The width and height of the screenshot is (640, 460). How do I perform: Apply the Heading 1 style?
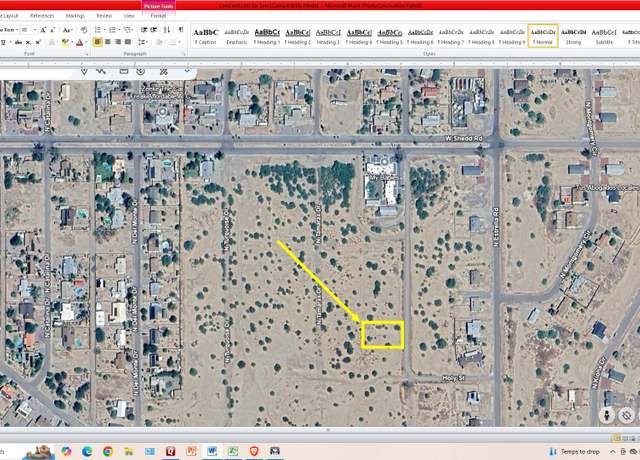tap(267, 36)
